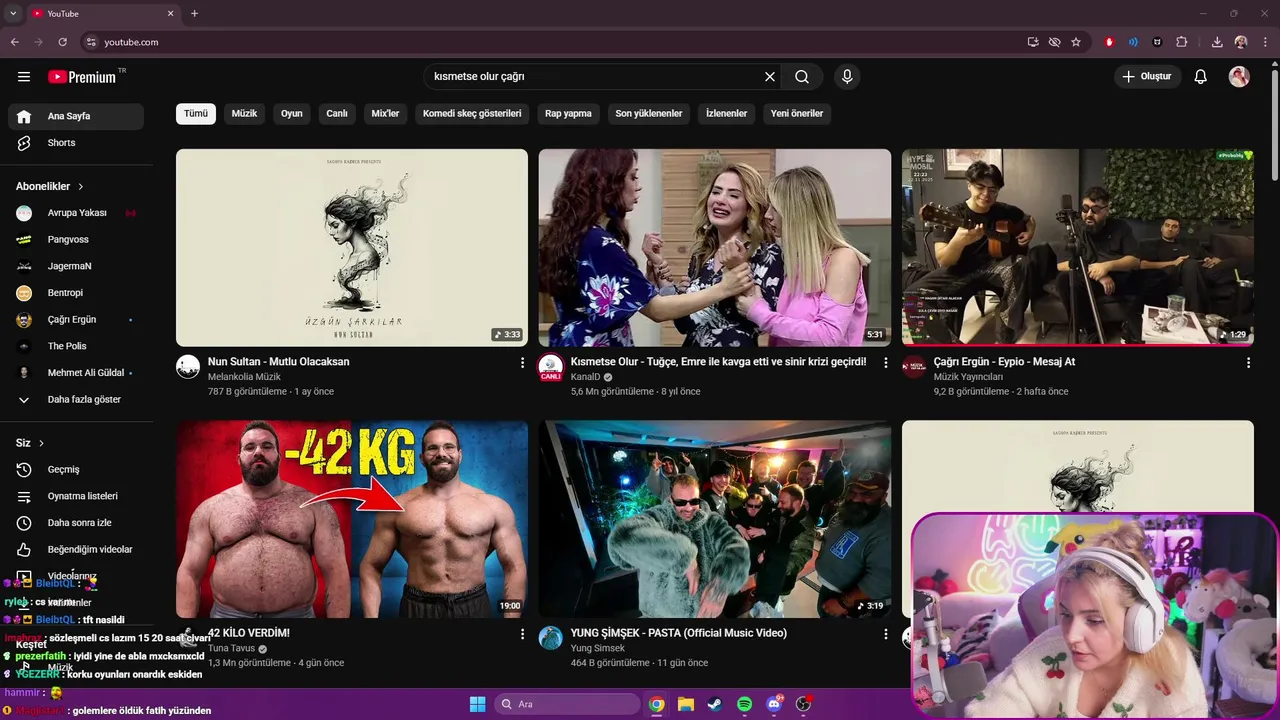
Task: Open Discord from the taskbar
Action: click(774, 705)
